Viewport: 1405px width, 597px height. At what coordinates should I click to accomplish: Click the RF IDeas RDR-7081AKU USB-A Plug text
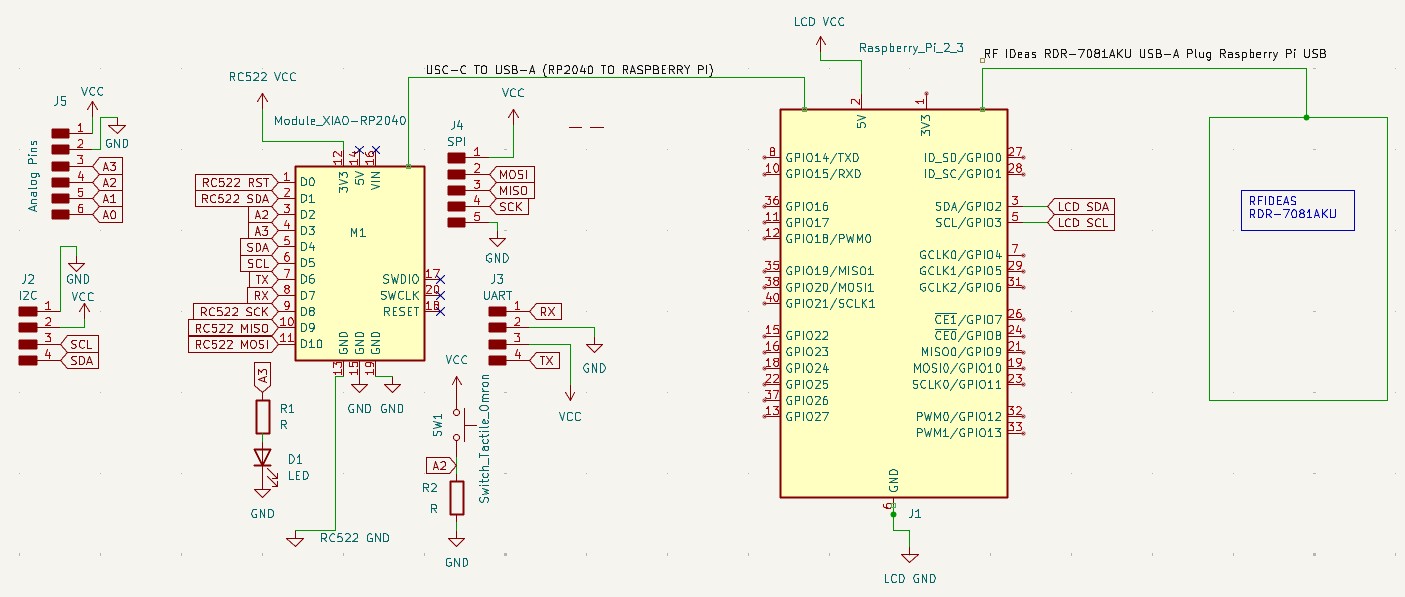(x=1156, y=54)
